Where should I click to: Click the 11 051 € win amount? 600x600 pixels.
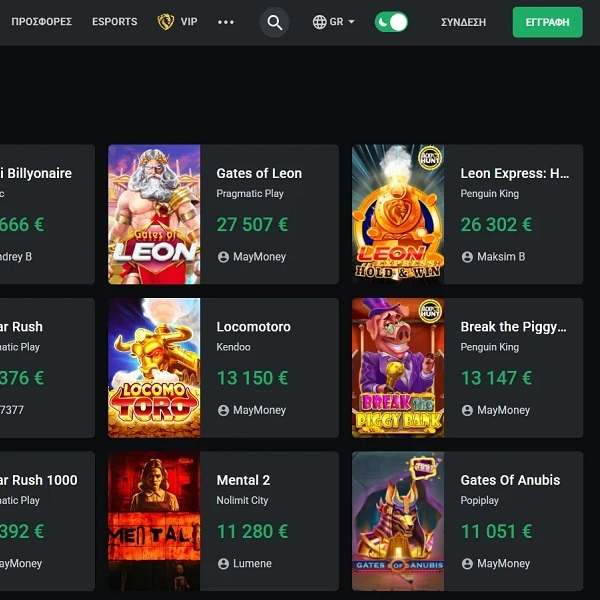click(x=496, y=532)
